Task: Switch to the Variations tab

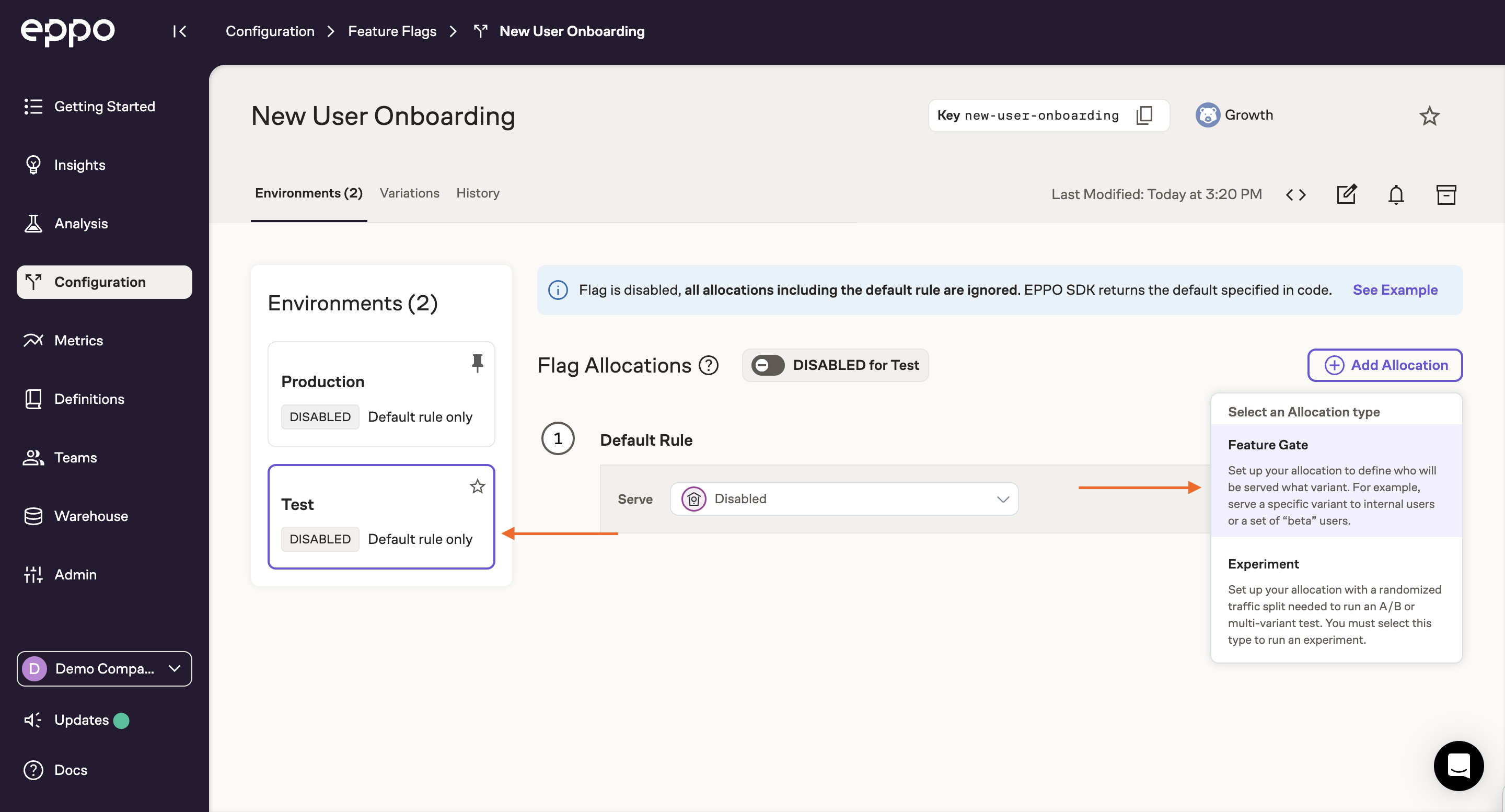Action: (409, 193)
